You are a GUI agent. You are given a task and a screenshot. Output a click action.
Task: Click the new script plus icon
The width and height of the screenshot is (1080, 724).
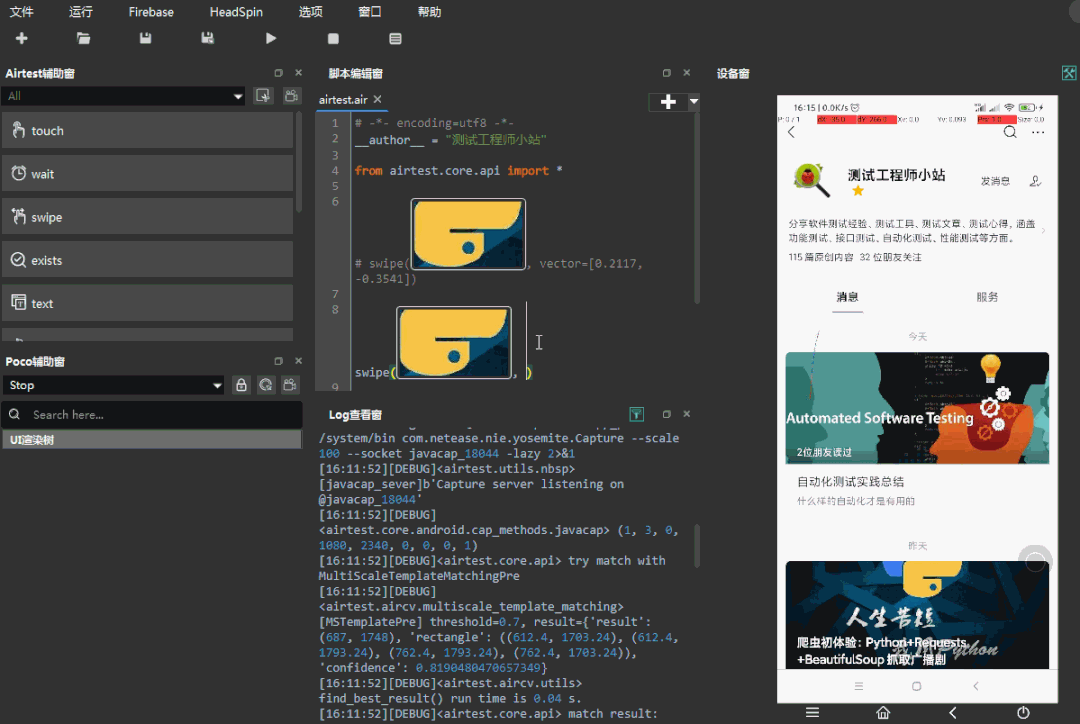21,39
